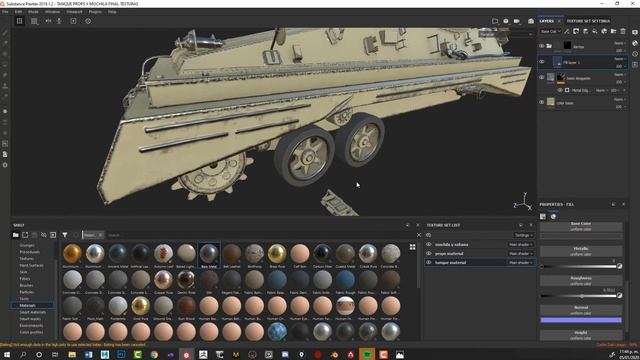Image resolution: width=640 pixels, height=360 pixels.
Task: Remove the Materials filter tag in Shelf
Action: point(100,235)
